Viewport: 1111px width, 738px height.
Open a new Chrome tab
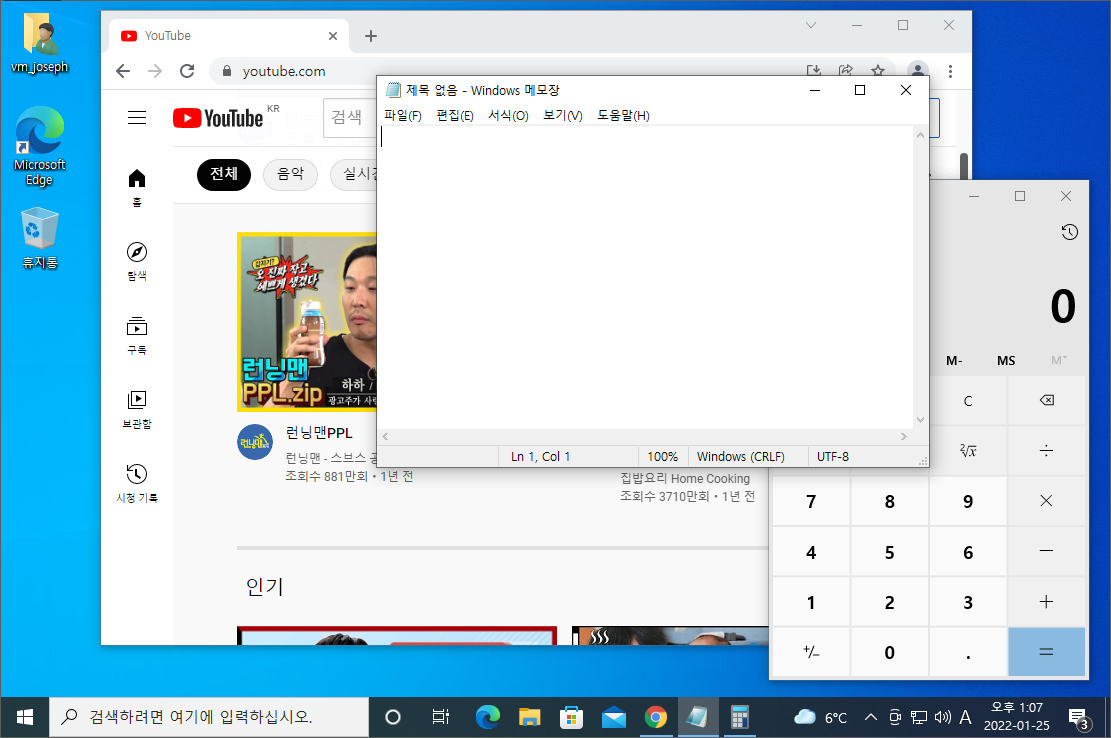click(x=371, y=36)
